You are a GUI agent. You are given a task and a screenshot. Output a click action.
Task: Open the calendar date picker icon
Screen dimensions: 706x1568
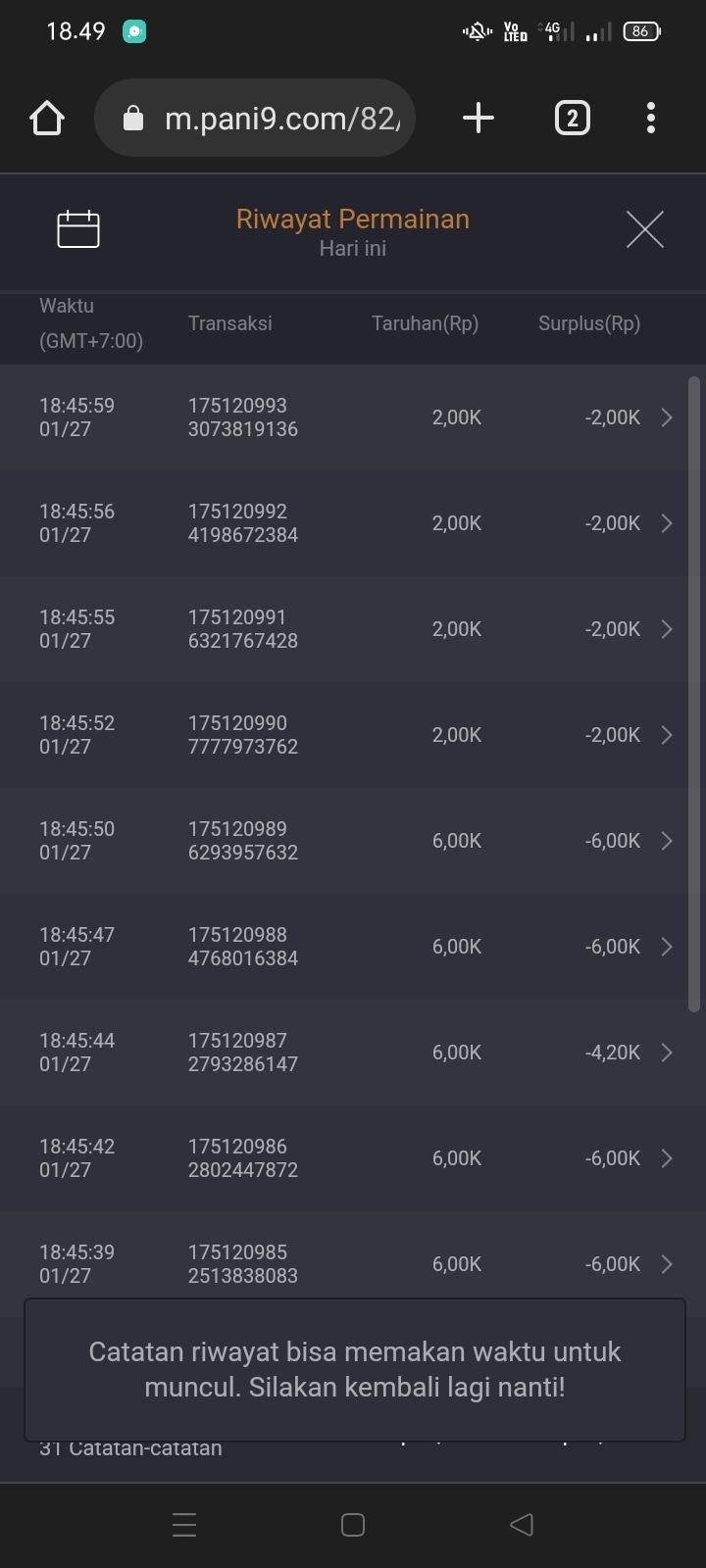click(x=78, y=229)
